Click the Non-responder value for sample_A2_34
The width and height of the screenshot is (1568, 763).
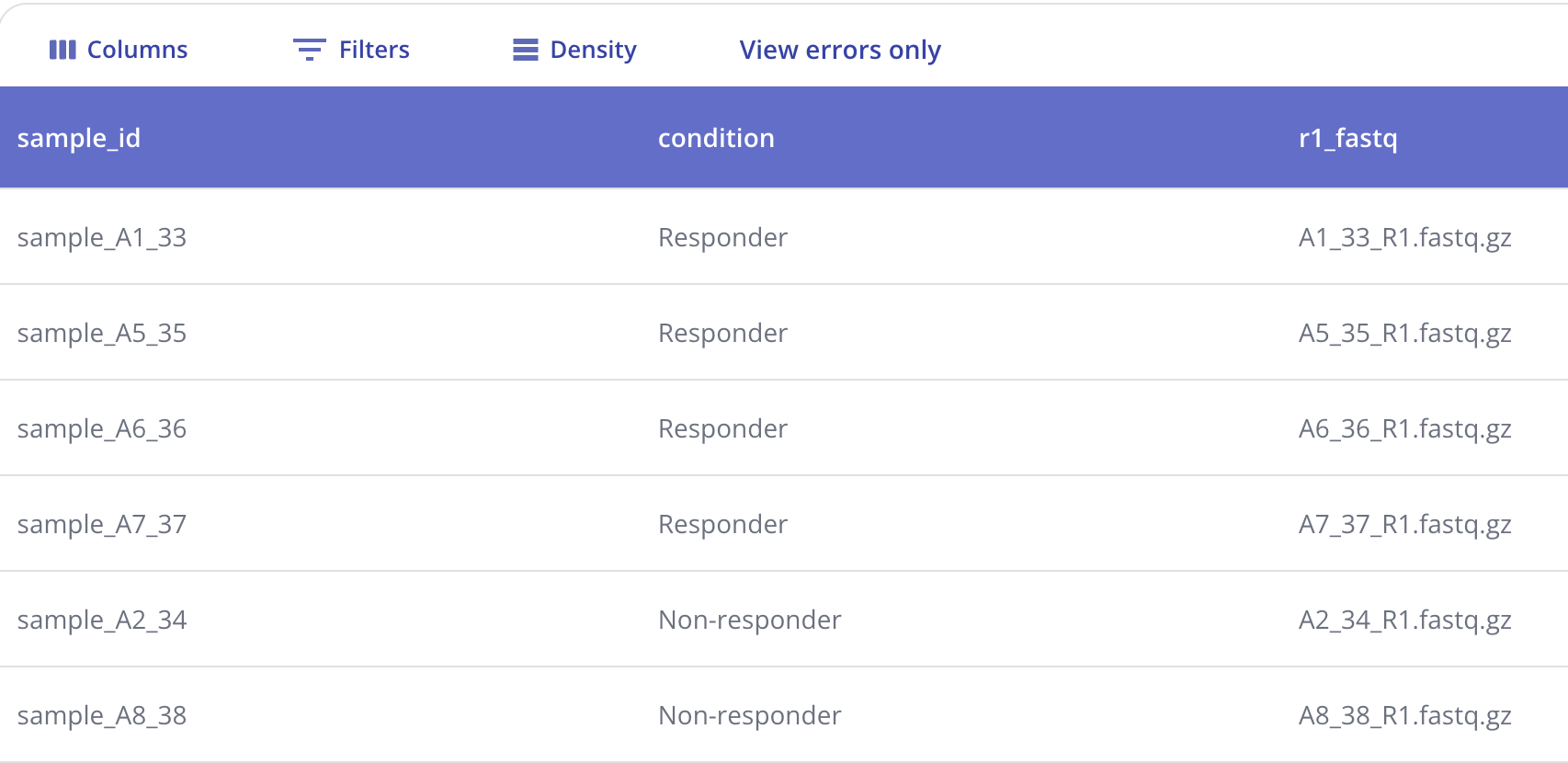(749, 620)
